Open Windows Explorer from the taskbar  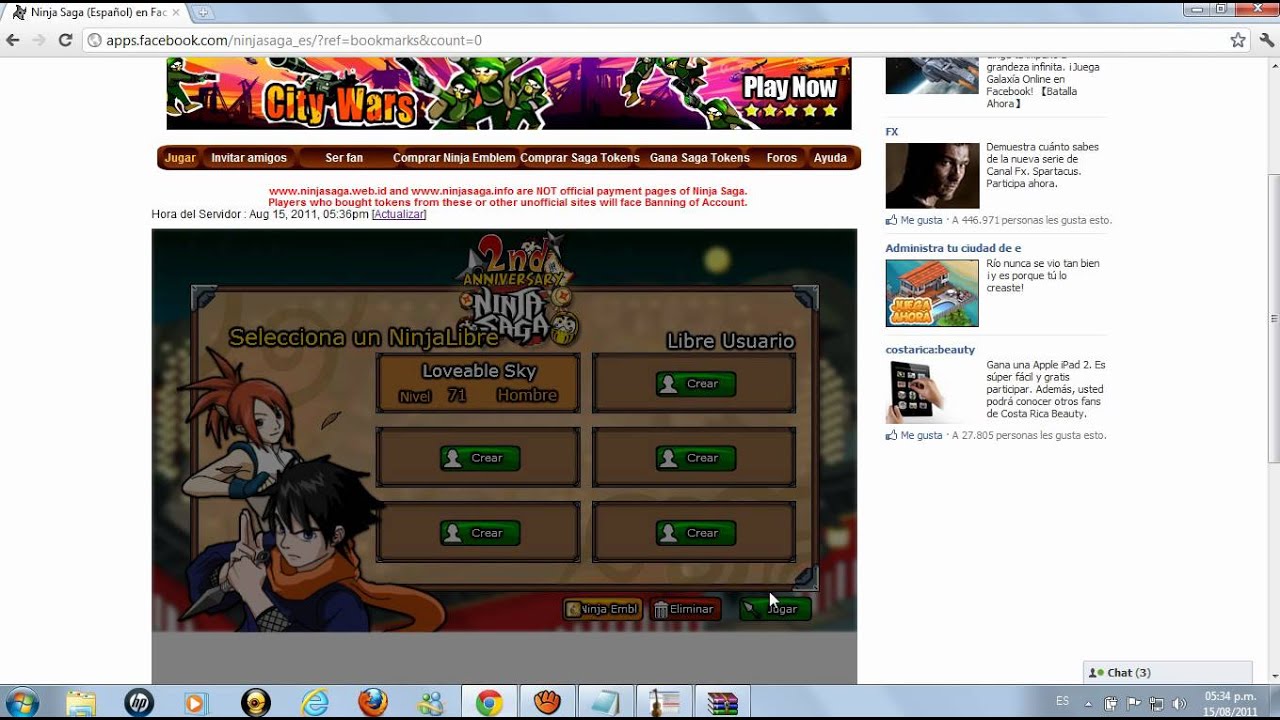pos(81,703)
